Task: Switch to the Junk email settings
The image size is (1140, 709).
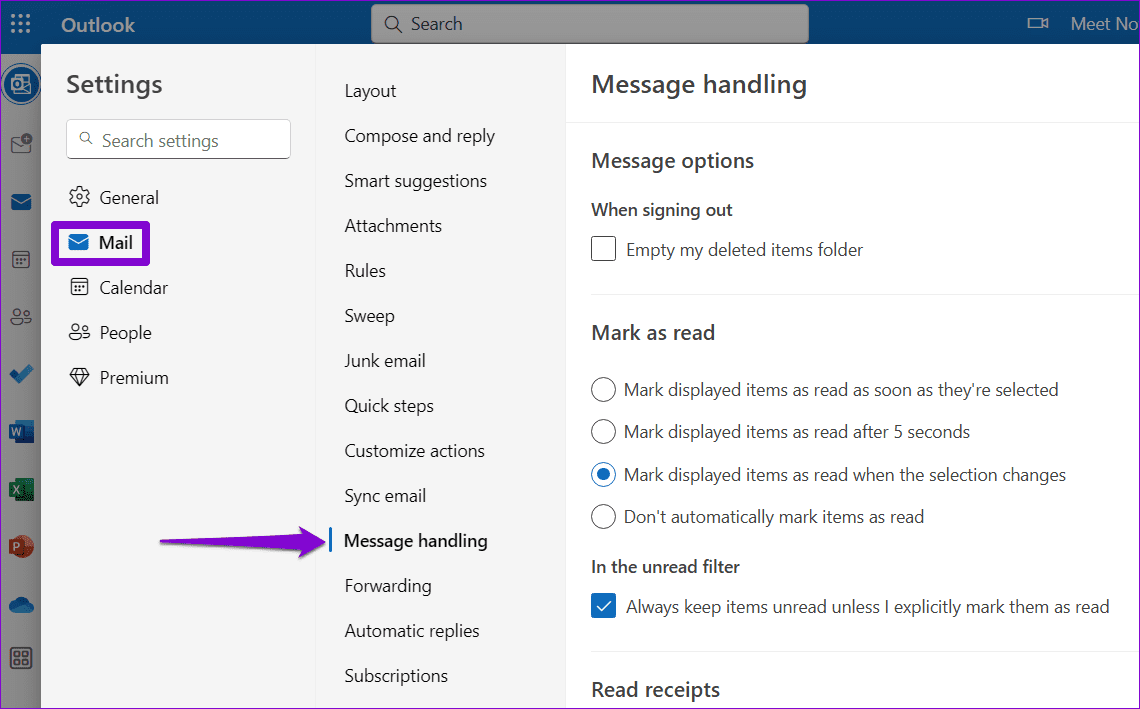Action: [x=384, y=360]
